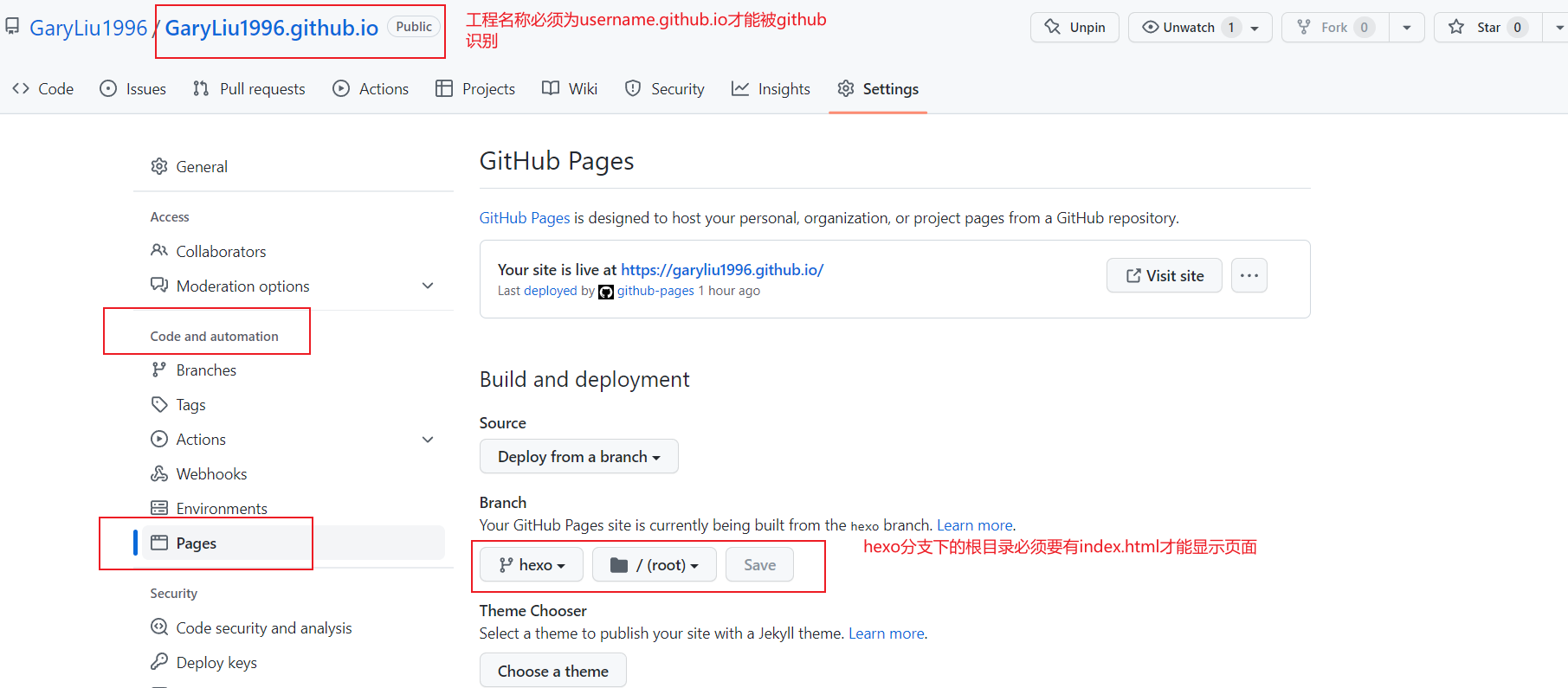Click the Tags label icon
Viewport: 1568px width, 688px height.
point(159,404)
